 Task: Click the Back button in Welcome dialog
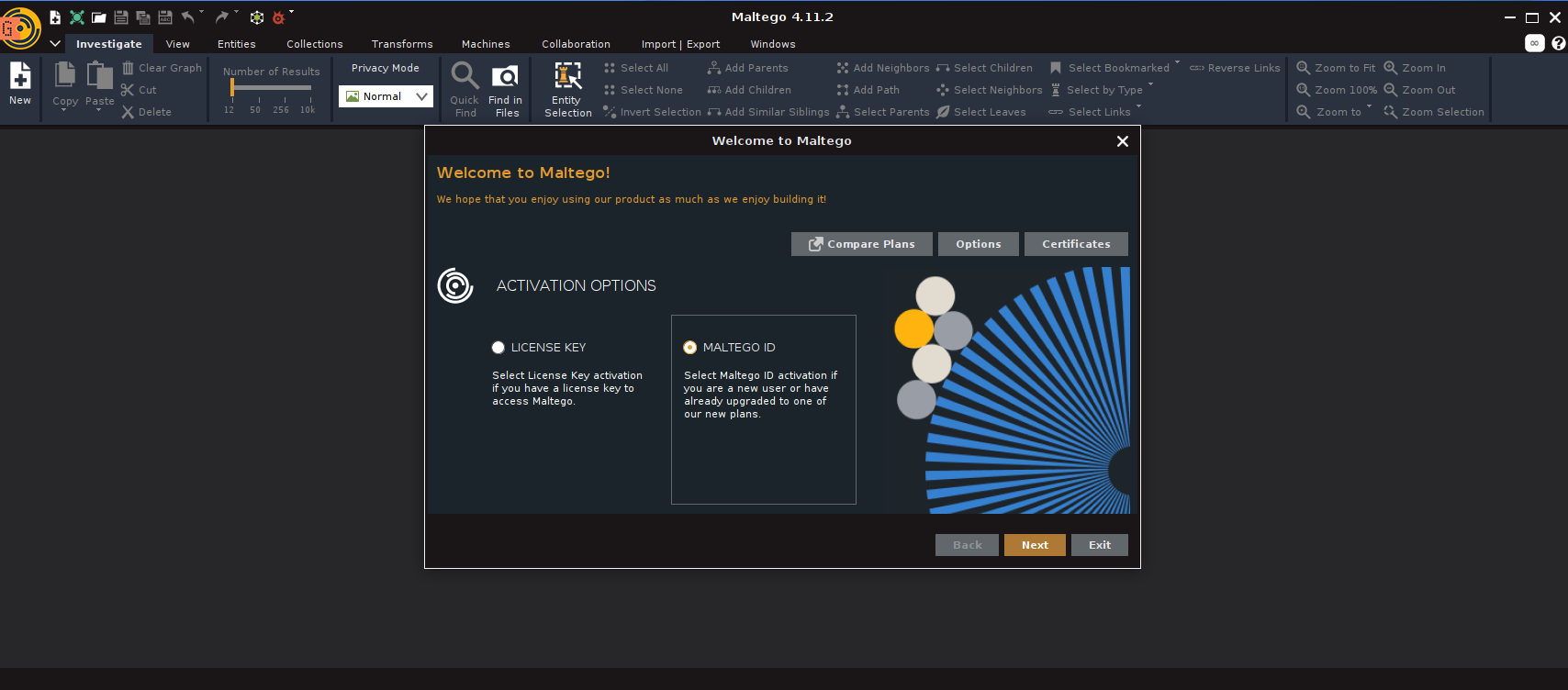(x=968, y=545)
